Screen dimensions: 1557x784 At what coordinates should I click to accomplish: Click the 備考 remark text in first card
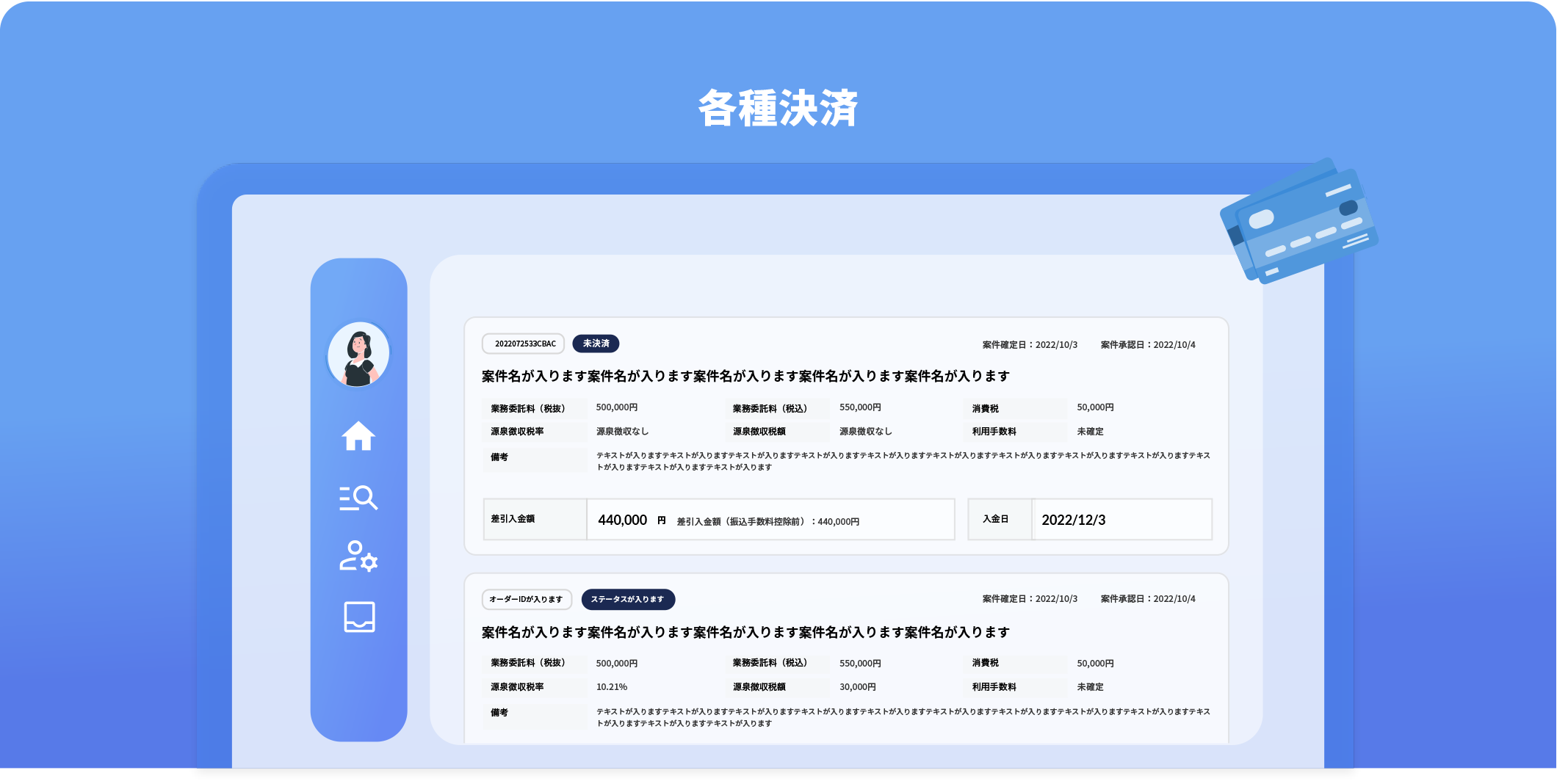(x=903, y=461)
